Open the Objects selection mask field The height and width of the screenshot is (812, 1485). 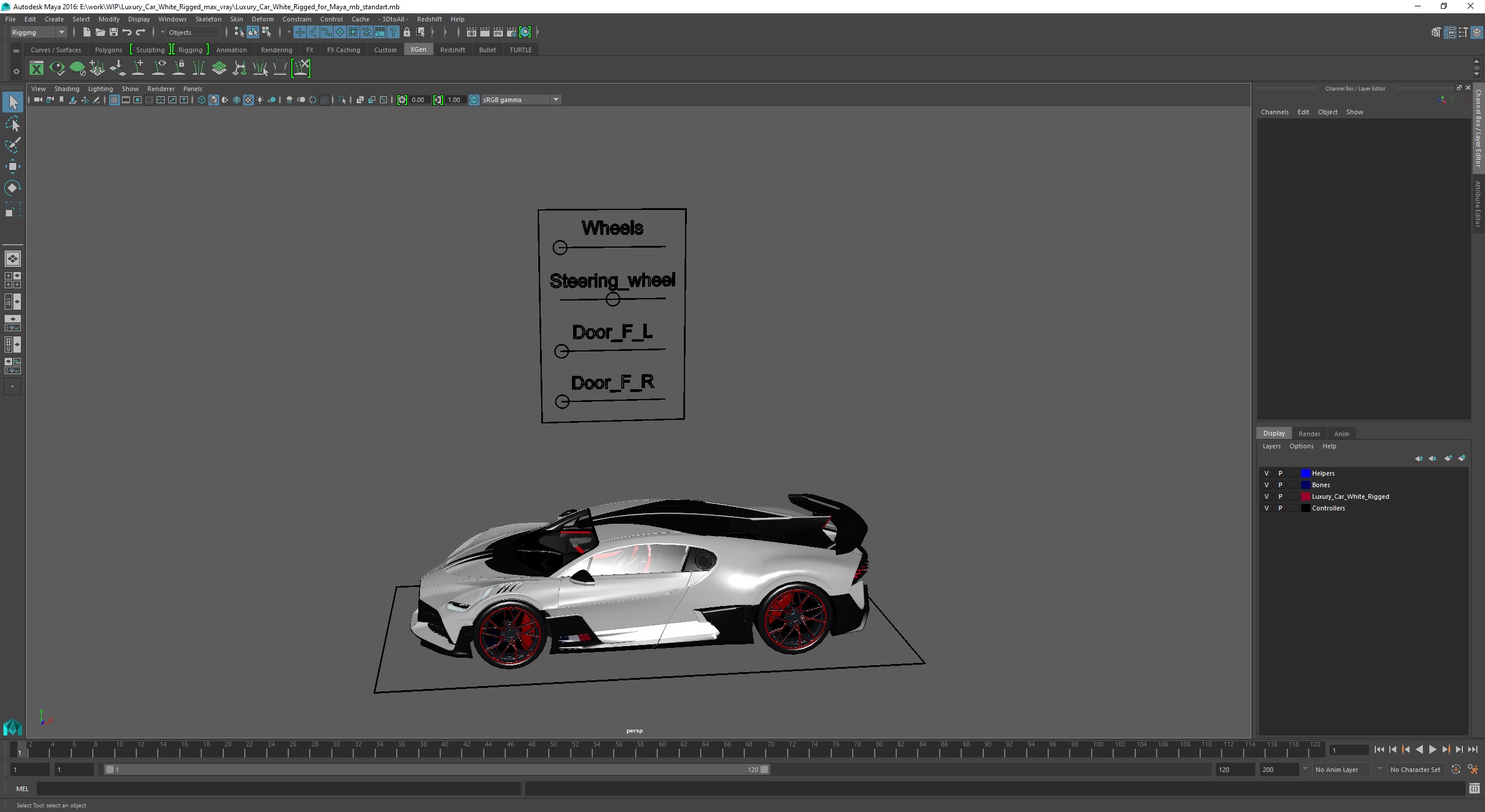tap(193, 32)
